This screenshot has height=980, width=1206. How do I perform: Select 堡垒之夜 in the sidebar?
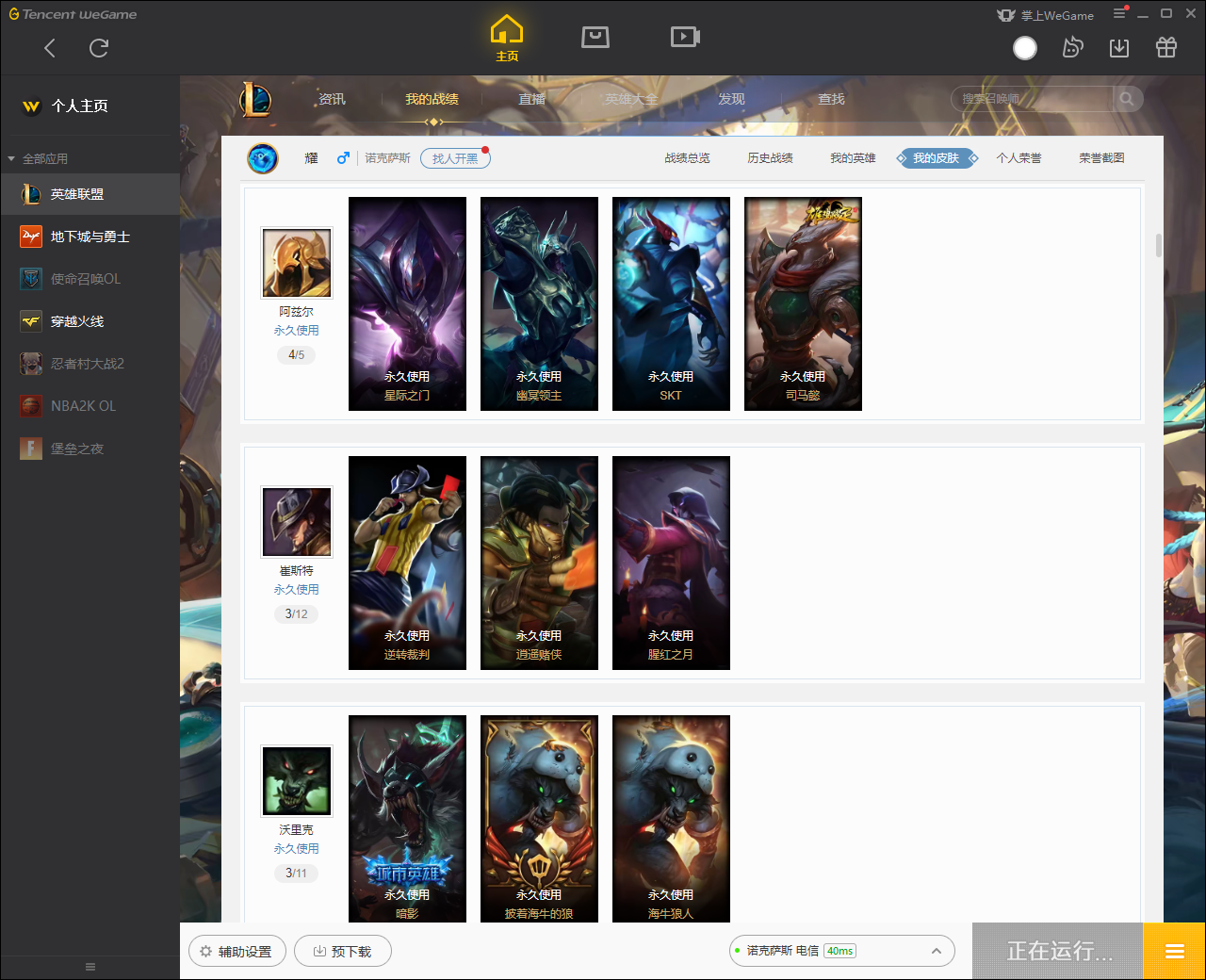click(90, 449)
